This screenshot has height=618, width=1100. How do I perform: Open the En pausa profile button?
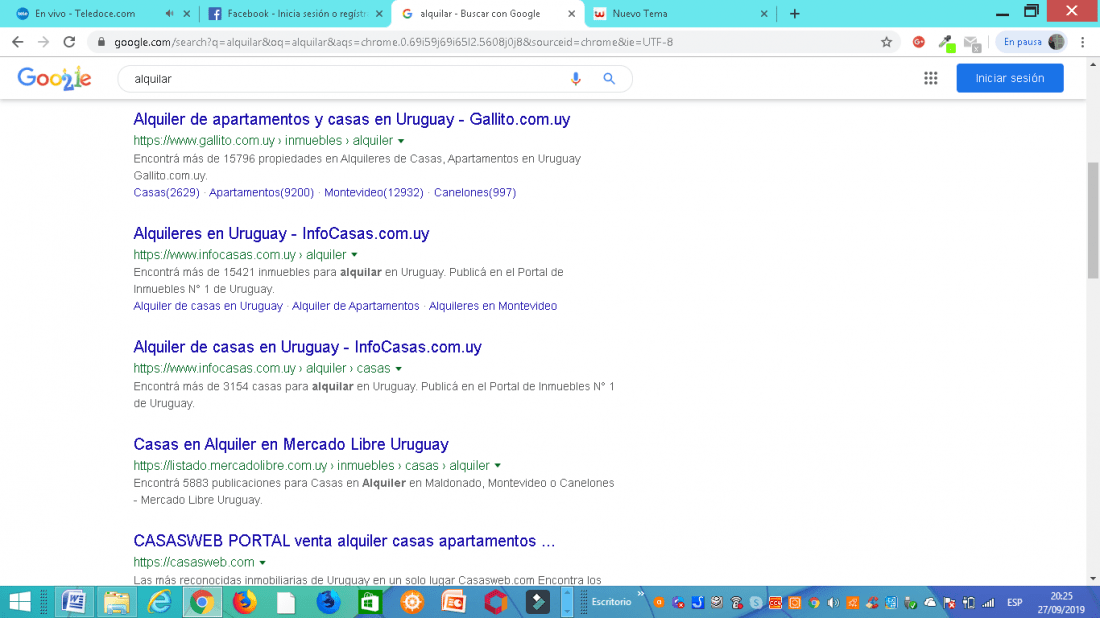coord(1033,42)
